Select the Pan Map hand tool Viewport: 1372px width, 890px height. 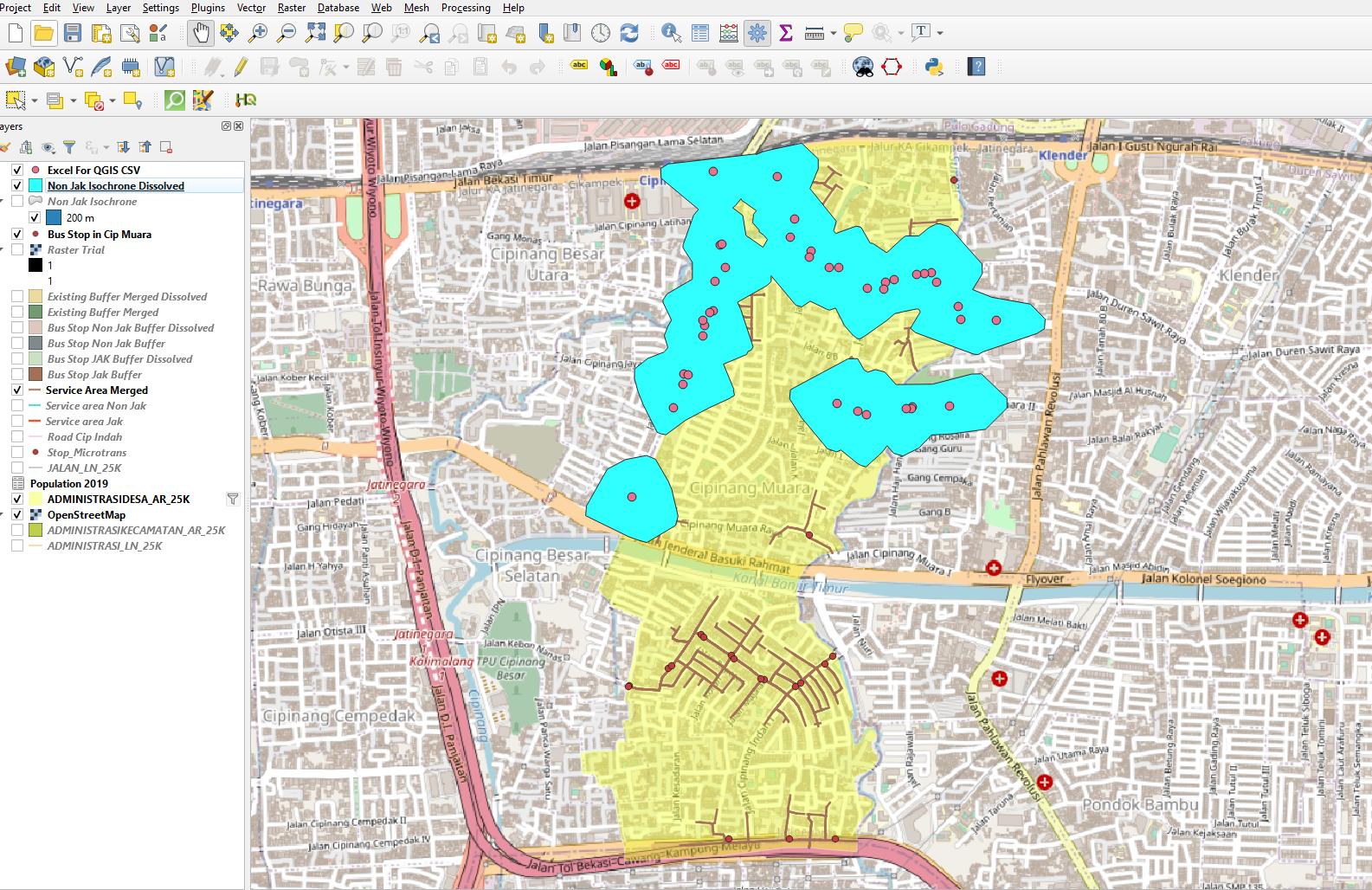click(200, 34)
